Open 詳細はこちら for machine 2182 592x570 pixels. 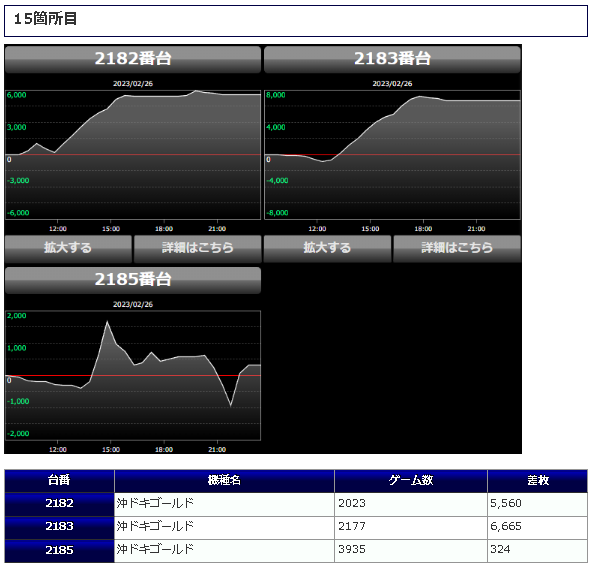pyautogui.click(x=197, y=248)
